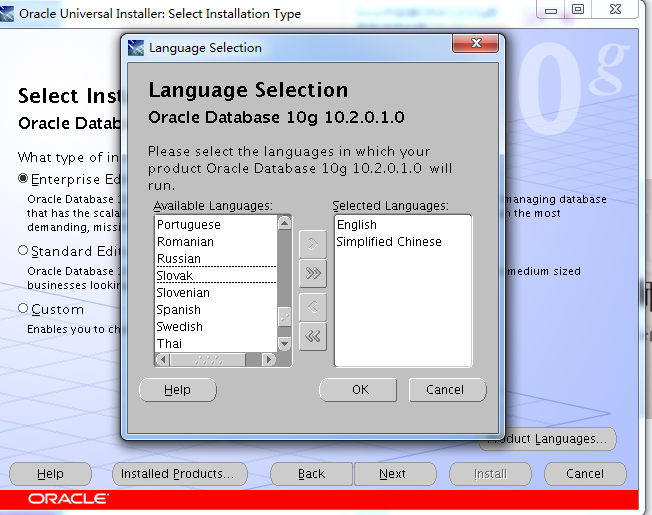Select Swedish in Available Languages
Viewport: 652px width, 515px height.
[x=216, y=327]
